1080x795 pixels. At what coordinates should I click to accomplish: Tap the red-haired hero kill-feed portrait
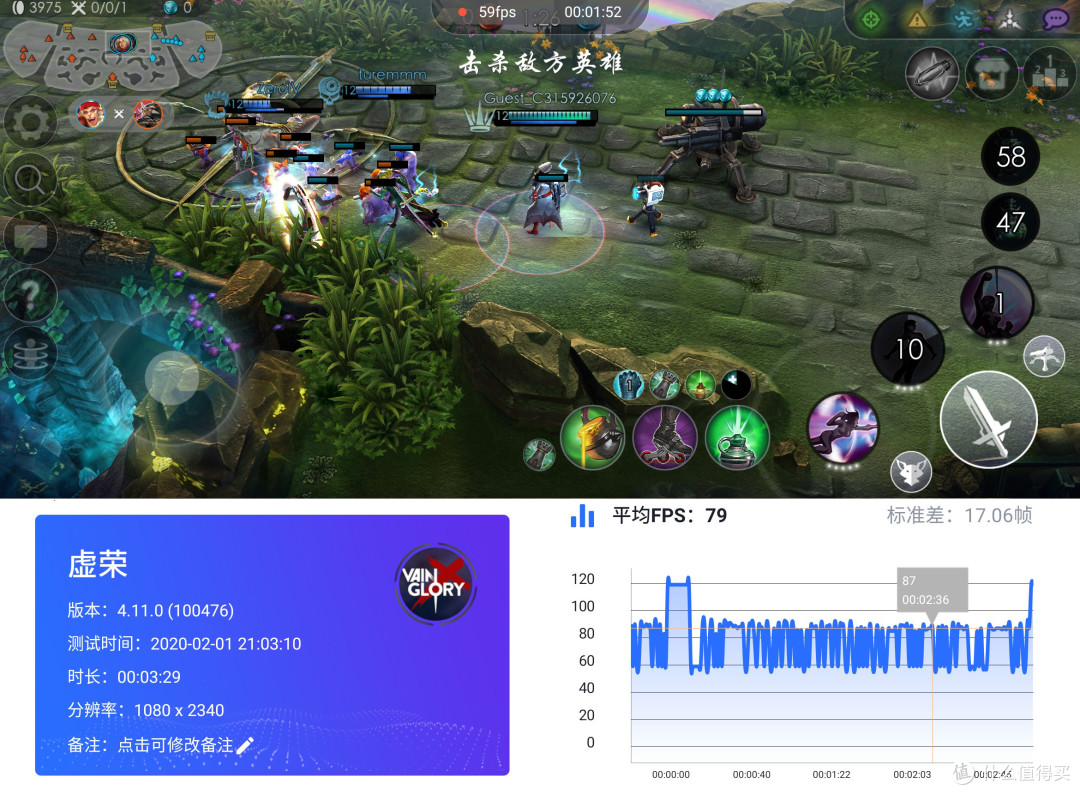click(x=91, y=114)
